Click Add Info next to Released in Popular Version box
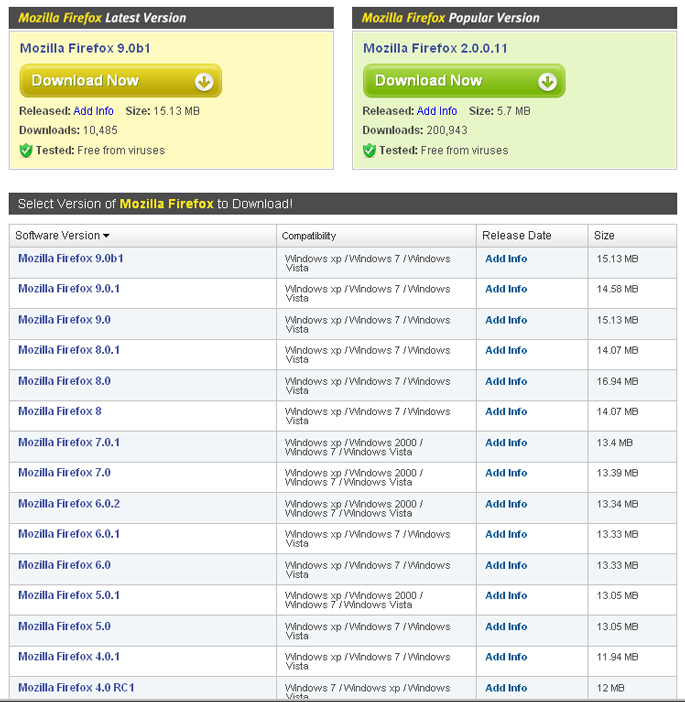The image size is (685, 702). [x=437, y=111]
